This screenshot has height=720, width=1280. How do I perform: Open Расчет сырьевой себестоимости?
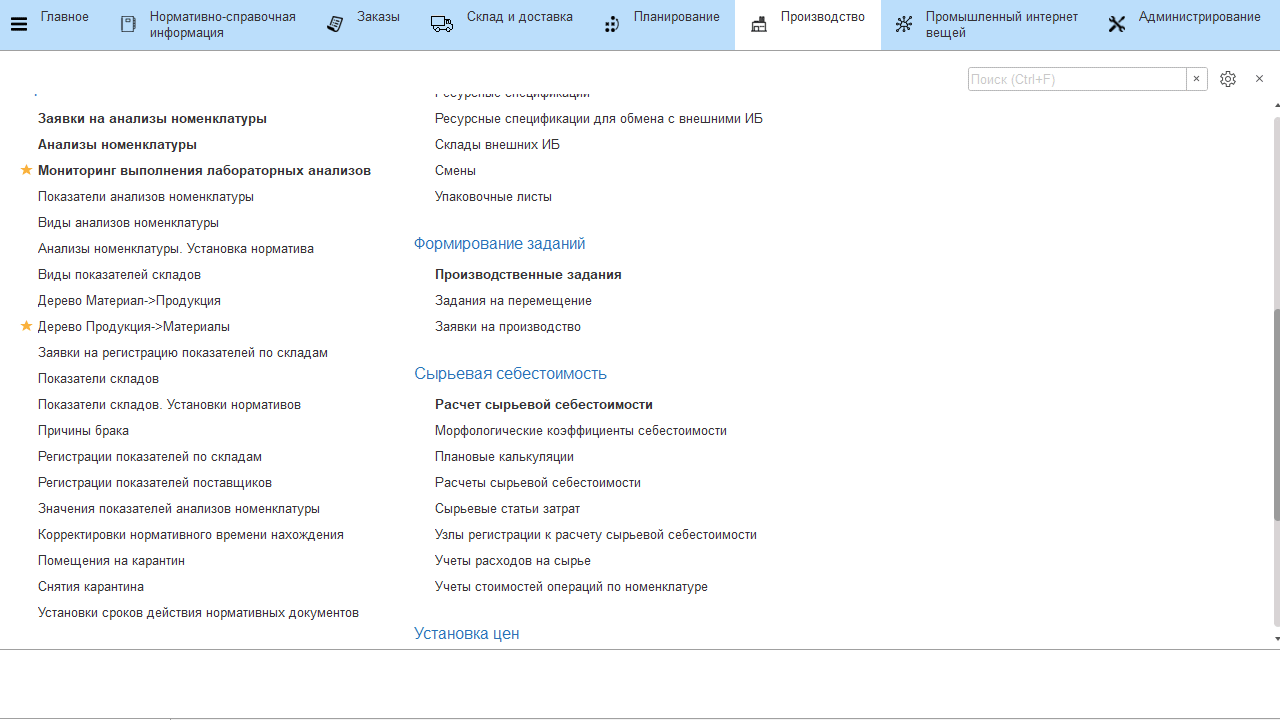point(543,405)
